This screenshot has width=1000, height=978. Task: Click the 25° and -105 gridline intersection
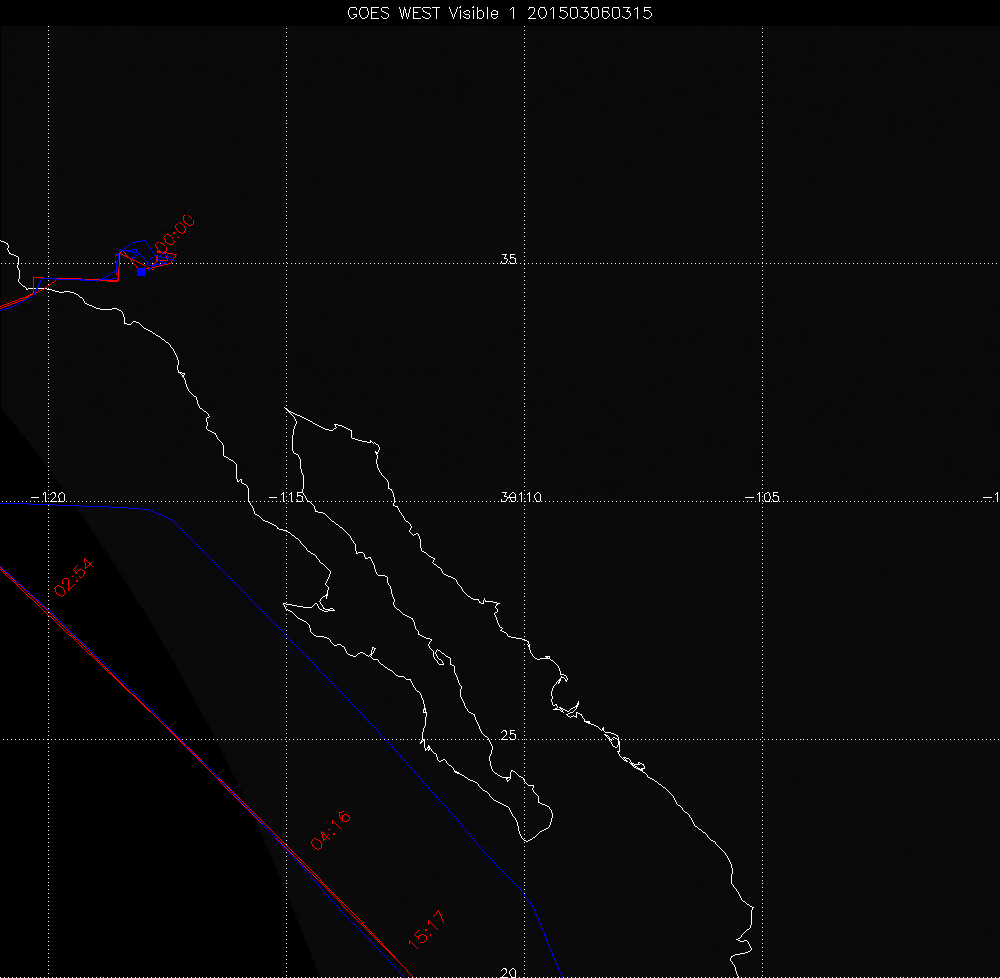tap(764, 739)
